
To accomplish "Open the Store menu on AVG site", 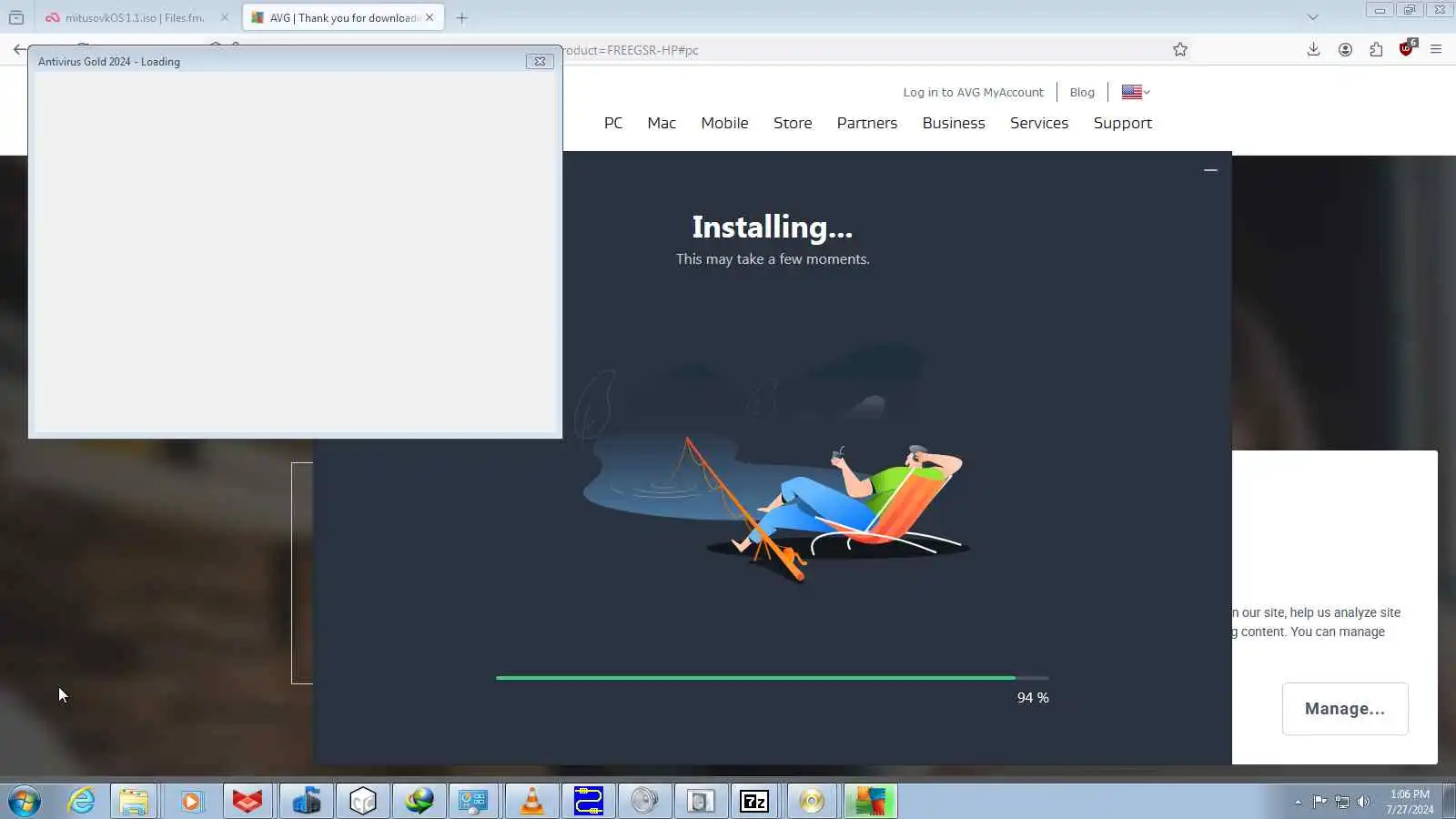I will (793, 123).
